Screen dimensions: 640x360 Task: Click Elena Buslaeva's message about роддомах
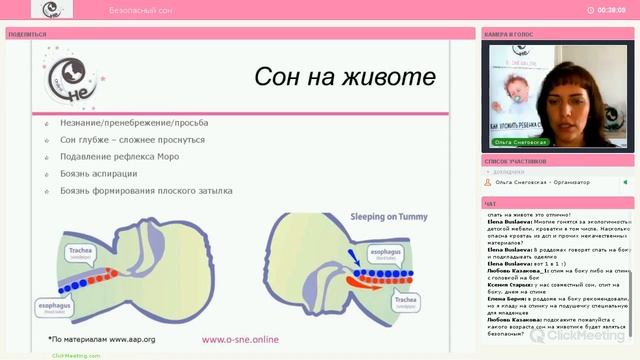point(558,253)
